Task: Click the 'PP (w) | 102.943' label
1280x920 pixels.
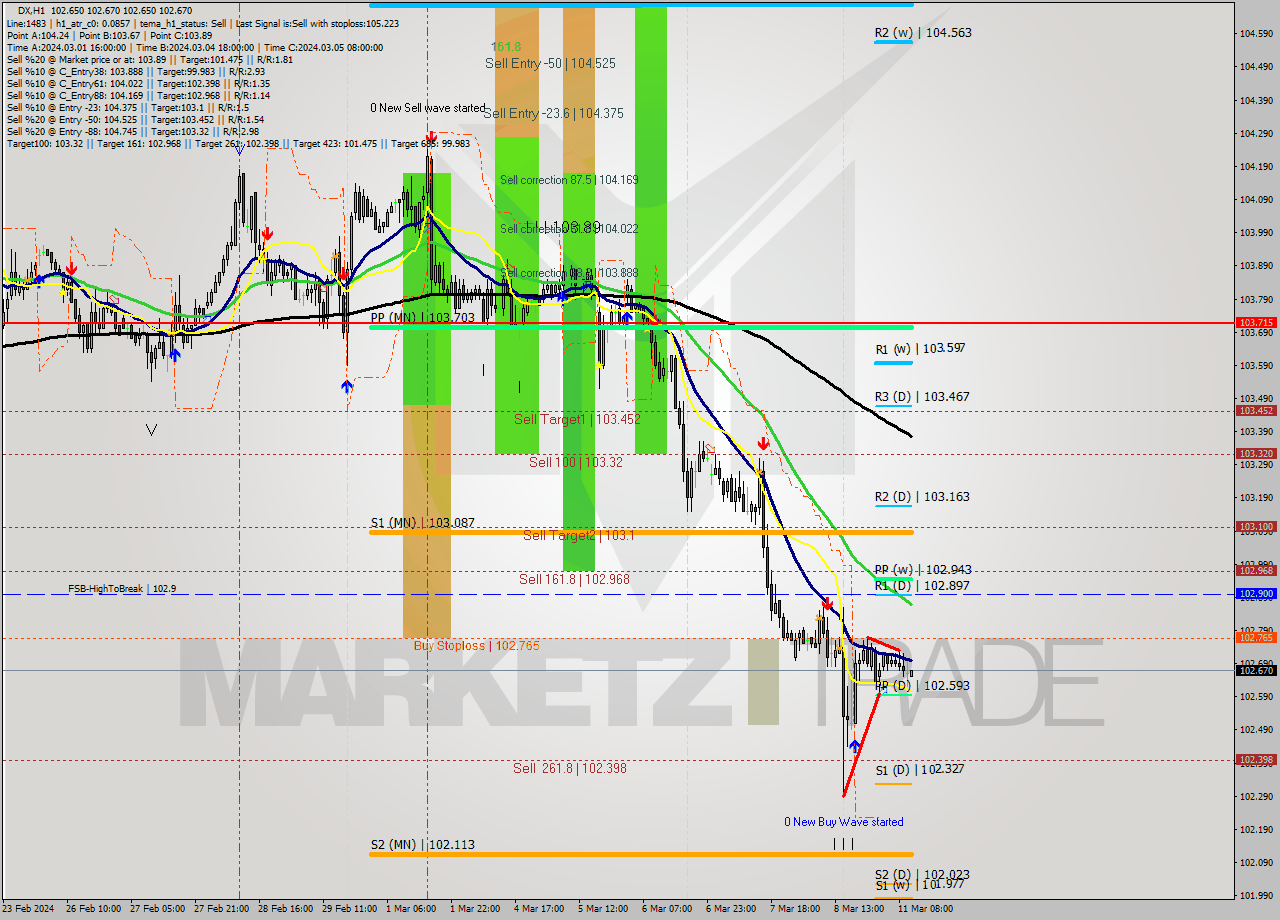Action: pyautogui.click(x=923, y=569)
